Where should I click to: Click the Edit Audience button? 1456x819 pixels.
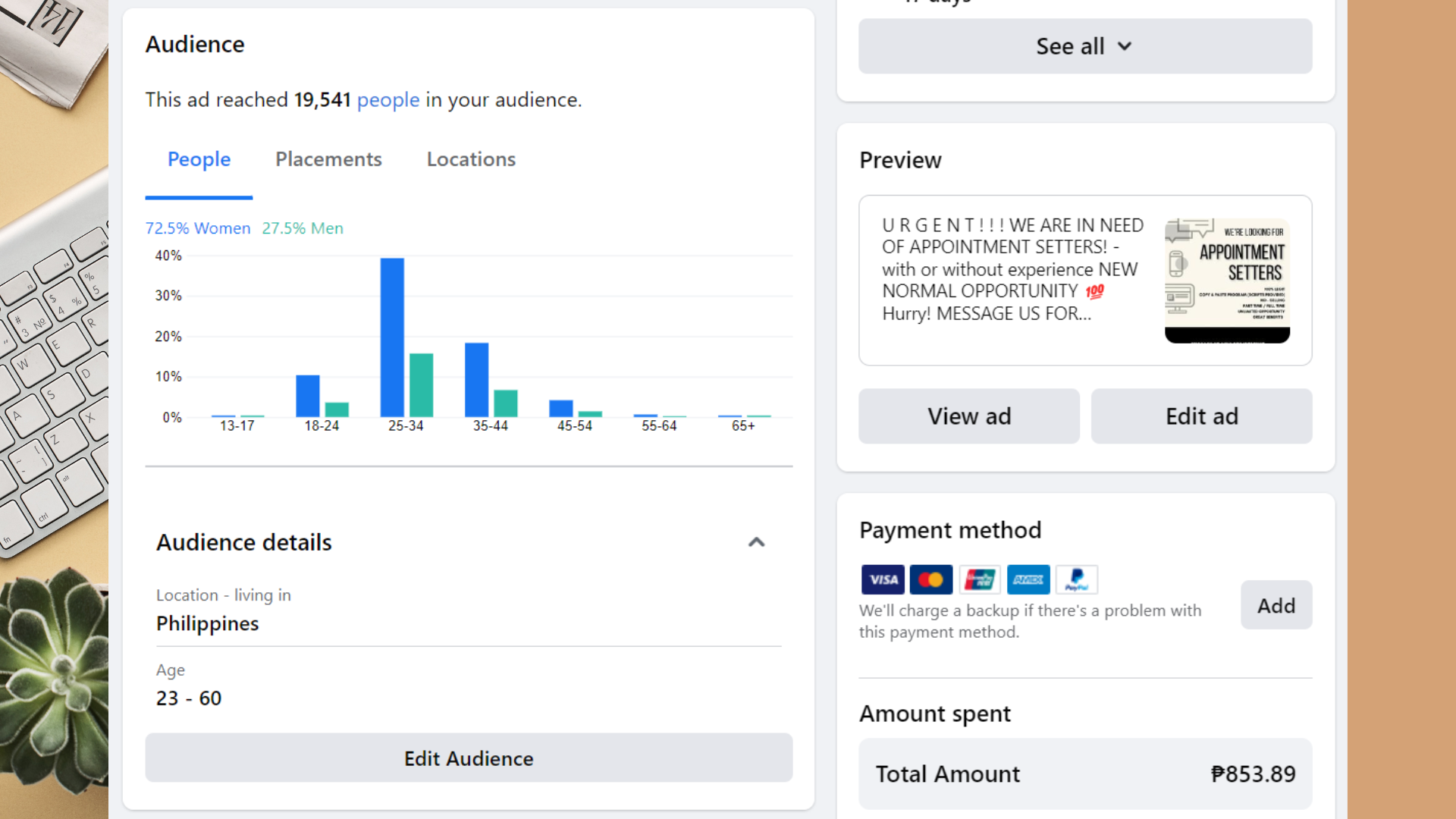[x=469, y=758]
